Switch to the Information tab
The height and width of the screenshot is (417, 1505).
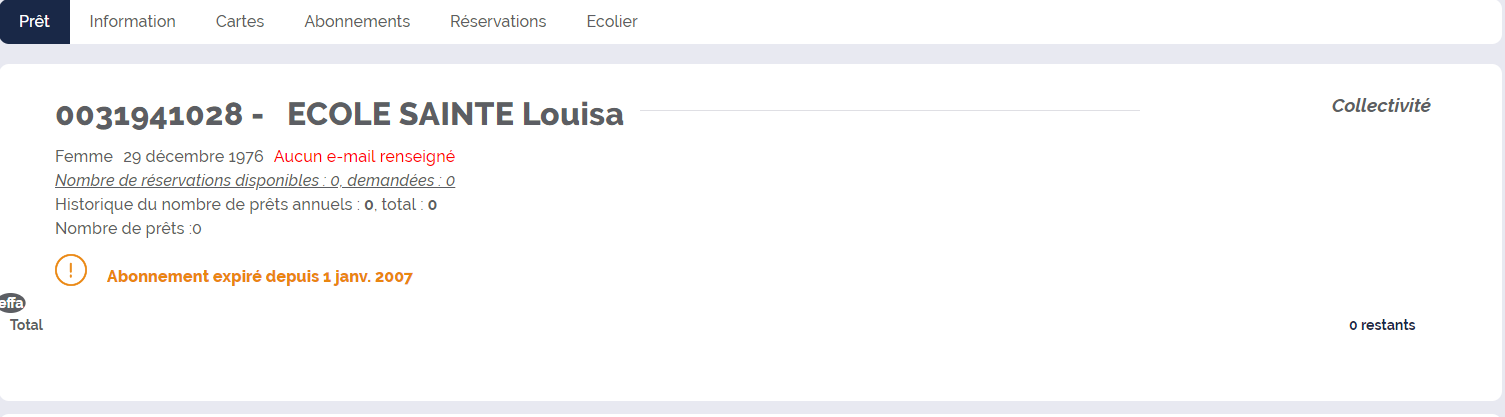coord(132,21)
